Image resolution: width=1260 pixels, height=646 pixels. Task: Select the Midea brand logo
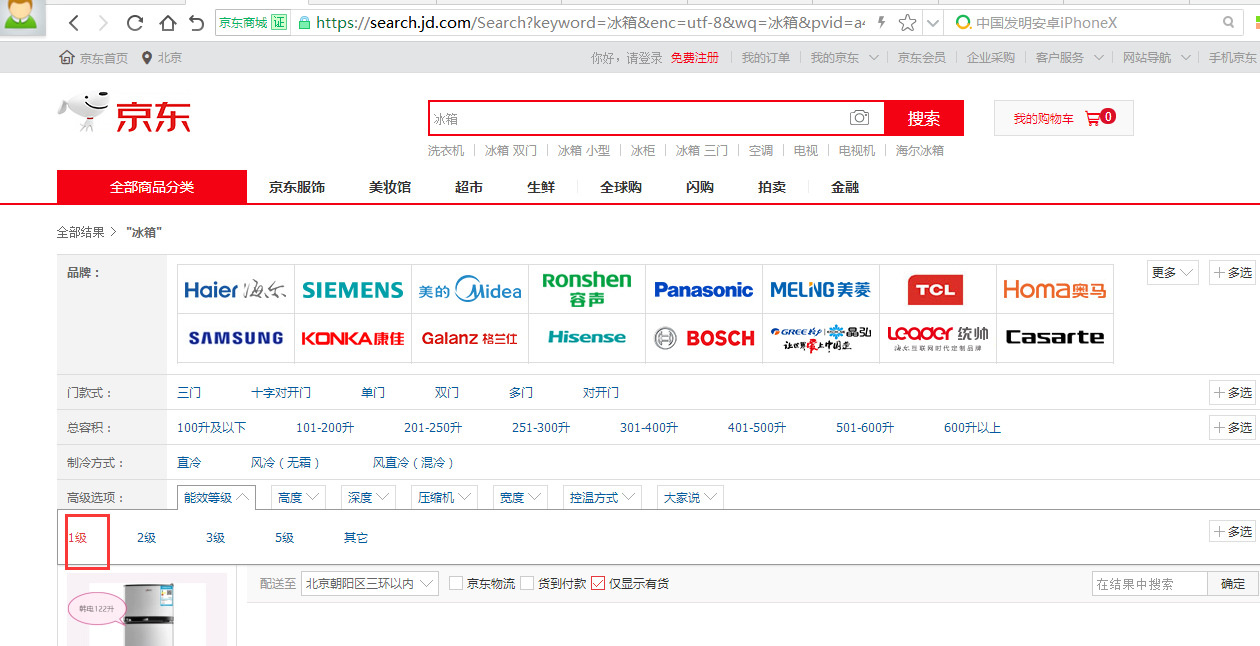470,290
